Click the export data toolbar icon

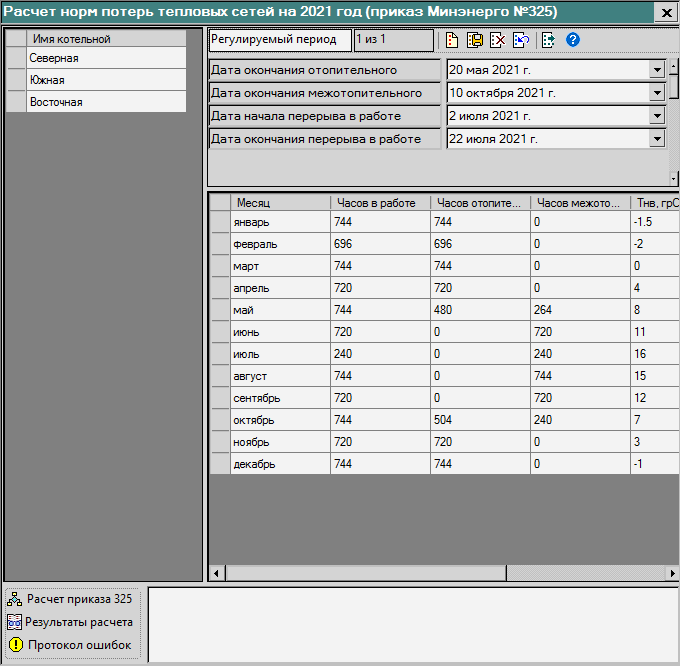click(549, 41)
